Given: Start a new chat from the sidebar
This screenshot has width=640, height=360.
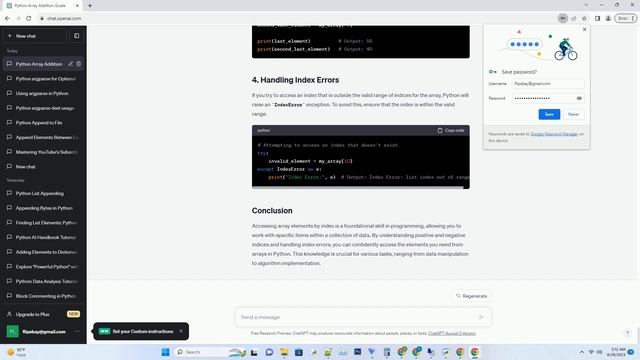Looking at the screenshot, I should click(x=34, y=36).
